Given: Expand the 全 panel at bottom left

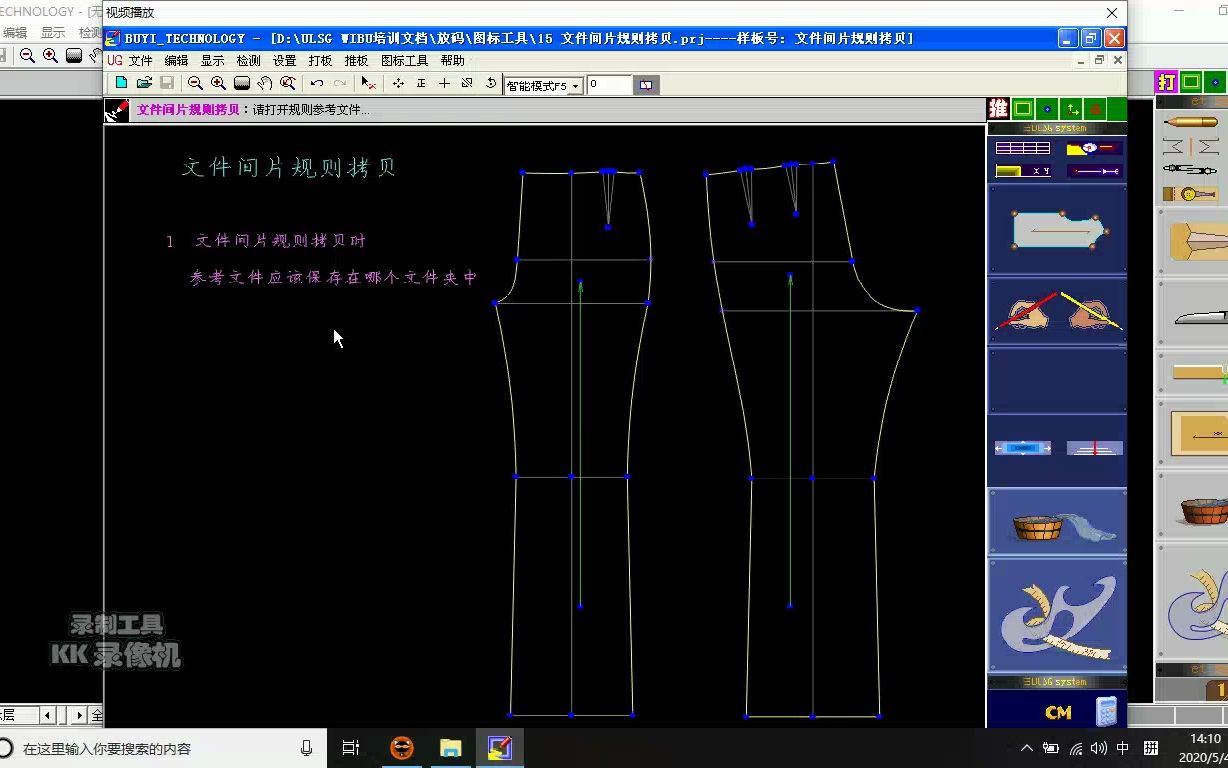Looking at the screenshot, I should pyautogui.click(x=97, y=715).
